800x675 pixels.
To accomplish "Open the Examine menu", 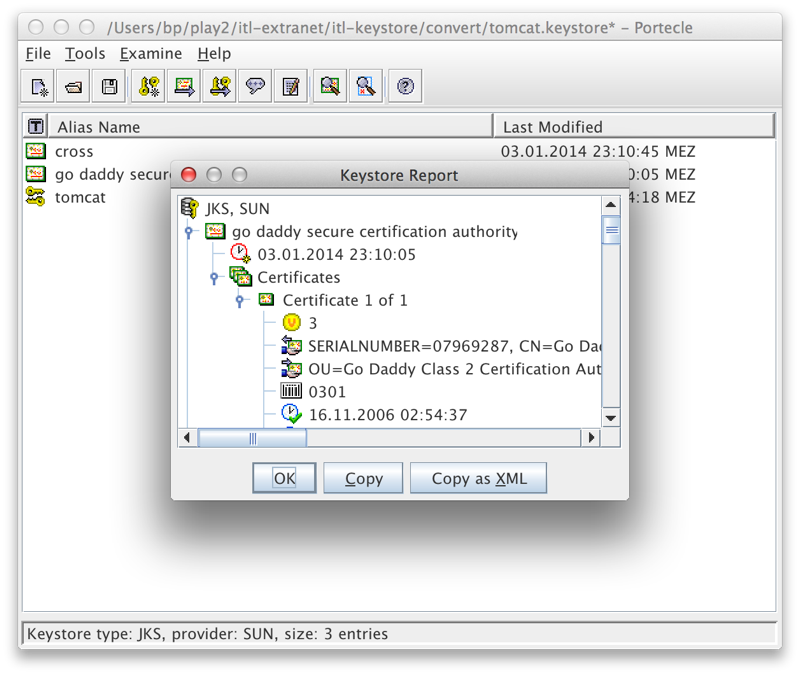I will point(151,54).
